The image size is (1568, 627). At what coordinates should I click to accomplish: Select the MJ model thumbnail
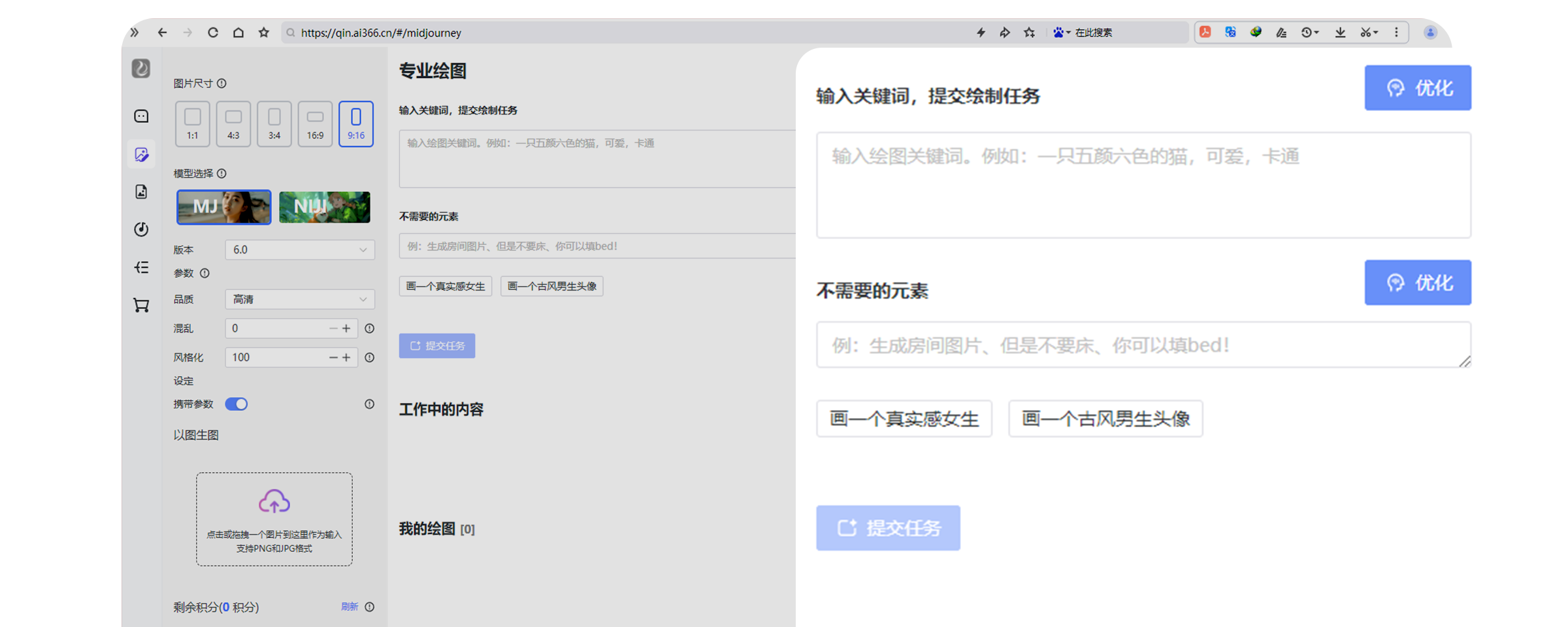click(x=223, y=207)
